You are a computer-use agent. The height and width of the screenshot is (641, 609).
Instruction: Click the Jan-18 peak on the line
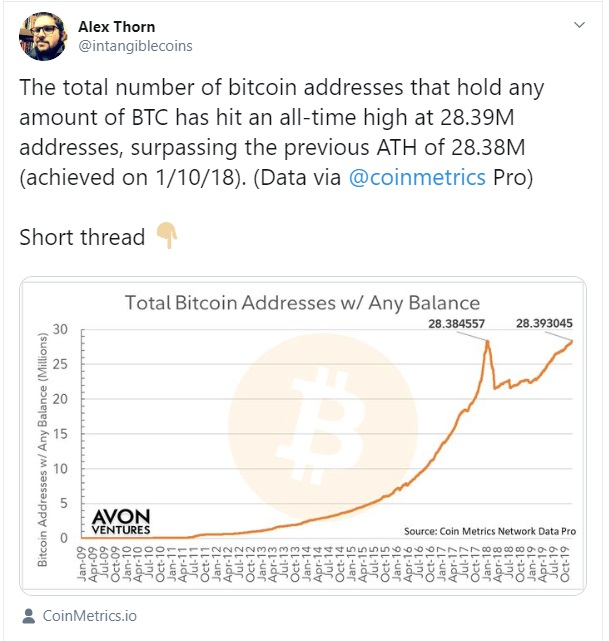pyautogui.click(x=487, y=341)
